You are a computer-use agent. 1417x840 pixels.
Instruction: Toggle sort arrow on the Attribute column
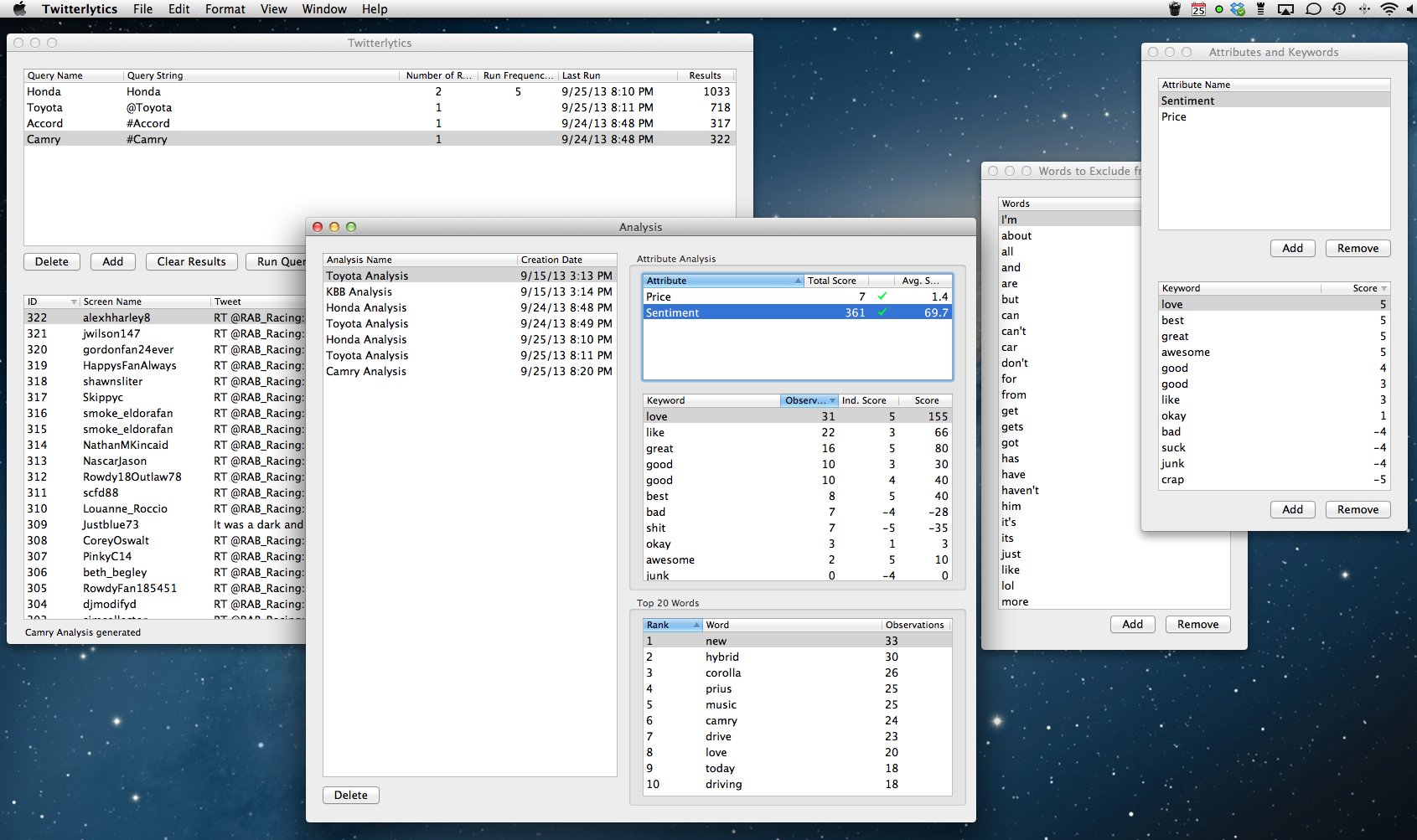tap(798, 281)
